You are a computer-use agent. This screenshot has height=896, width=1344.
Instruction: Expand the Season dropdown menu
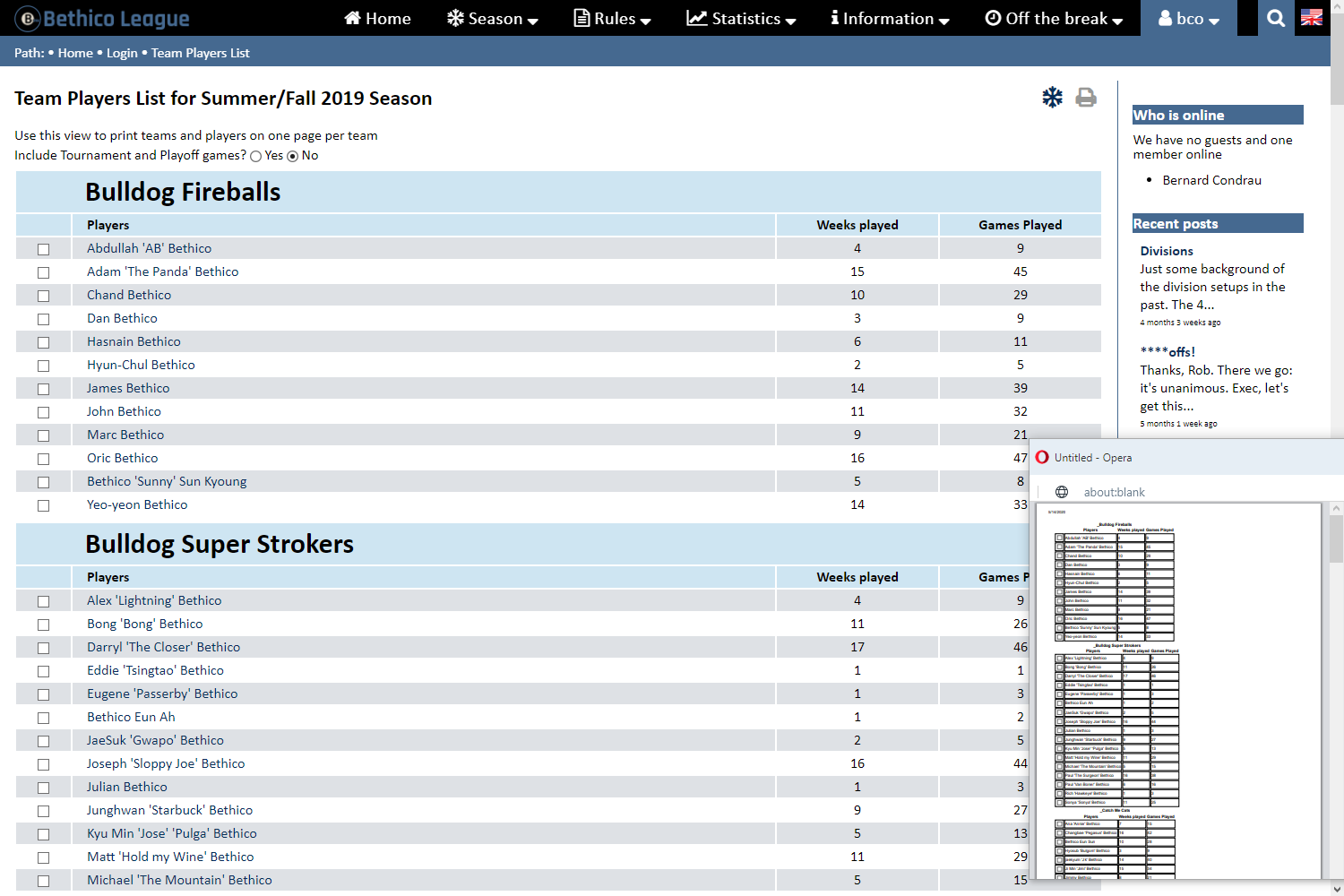(493, 18)
